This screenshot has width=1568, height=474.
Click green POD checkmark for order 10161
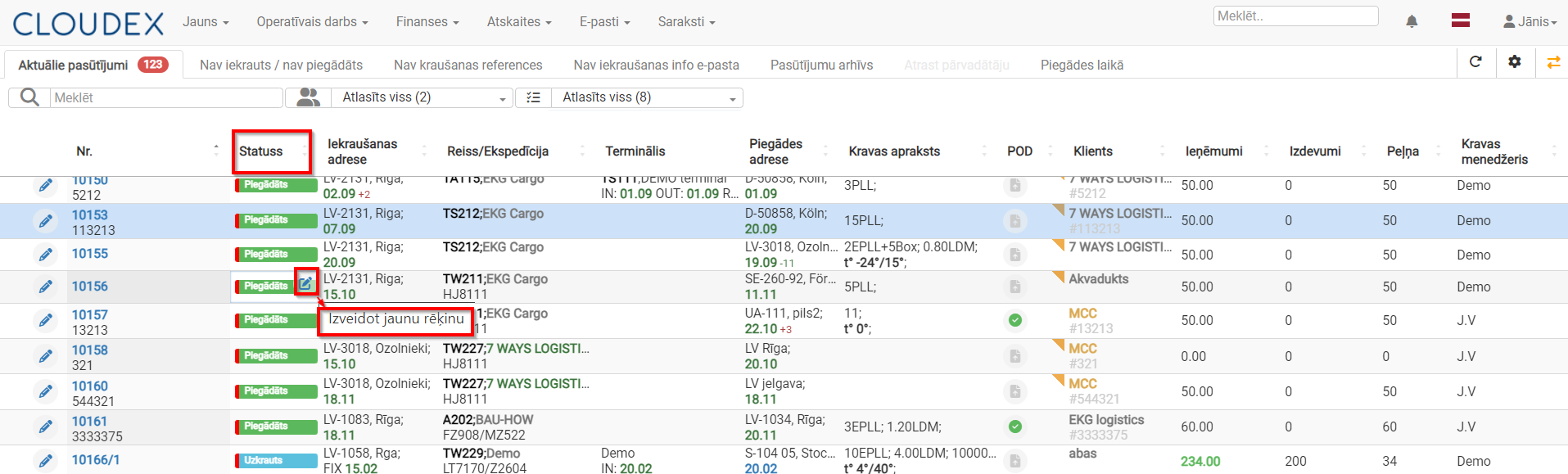tap(1015, 427)
